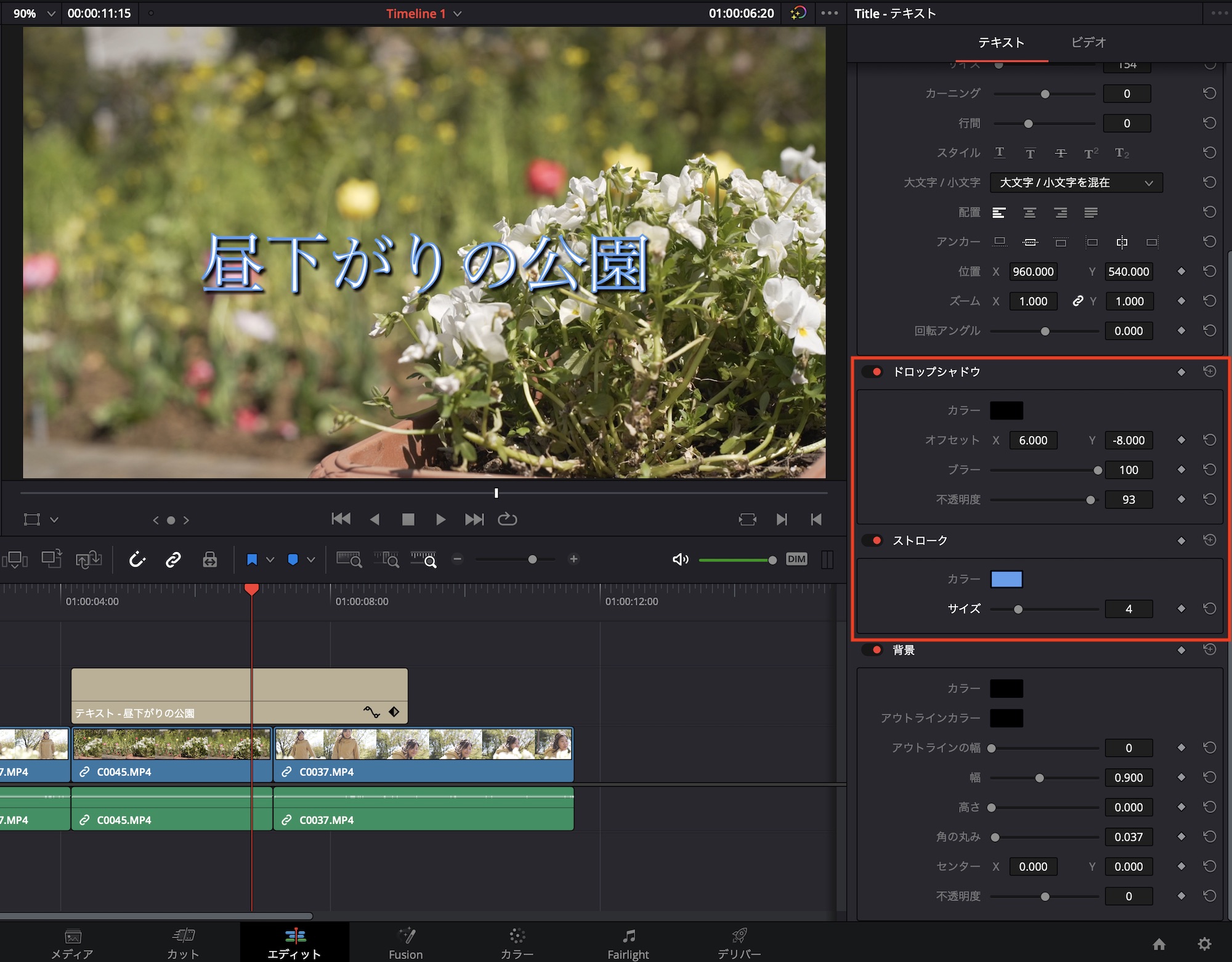Reset the カーニング value with reset arrow
The image size is (1232, 962).
point(1209,94)
